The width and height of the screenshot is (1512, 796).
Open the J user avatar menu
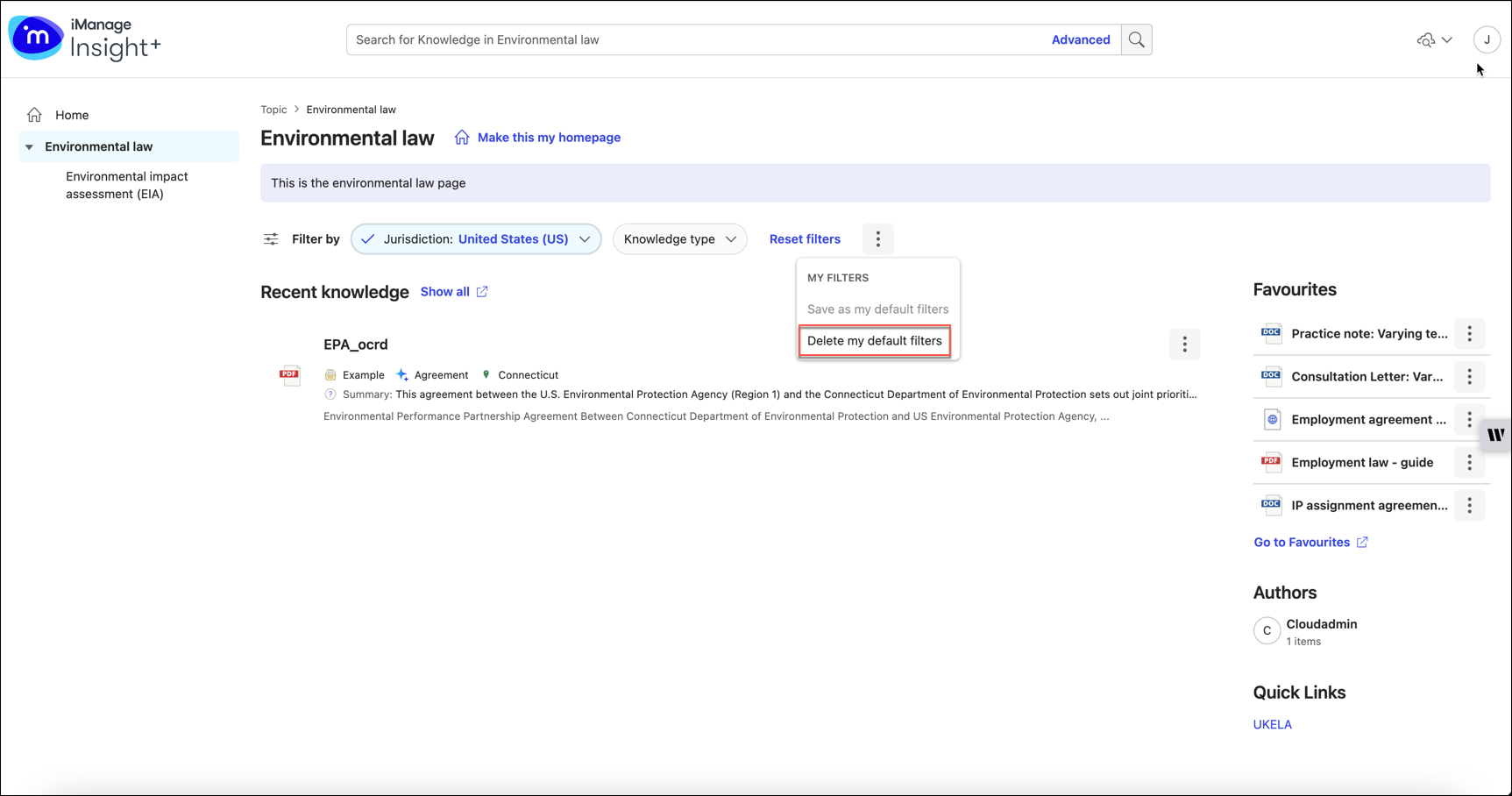[x=1487, y=39]
